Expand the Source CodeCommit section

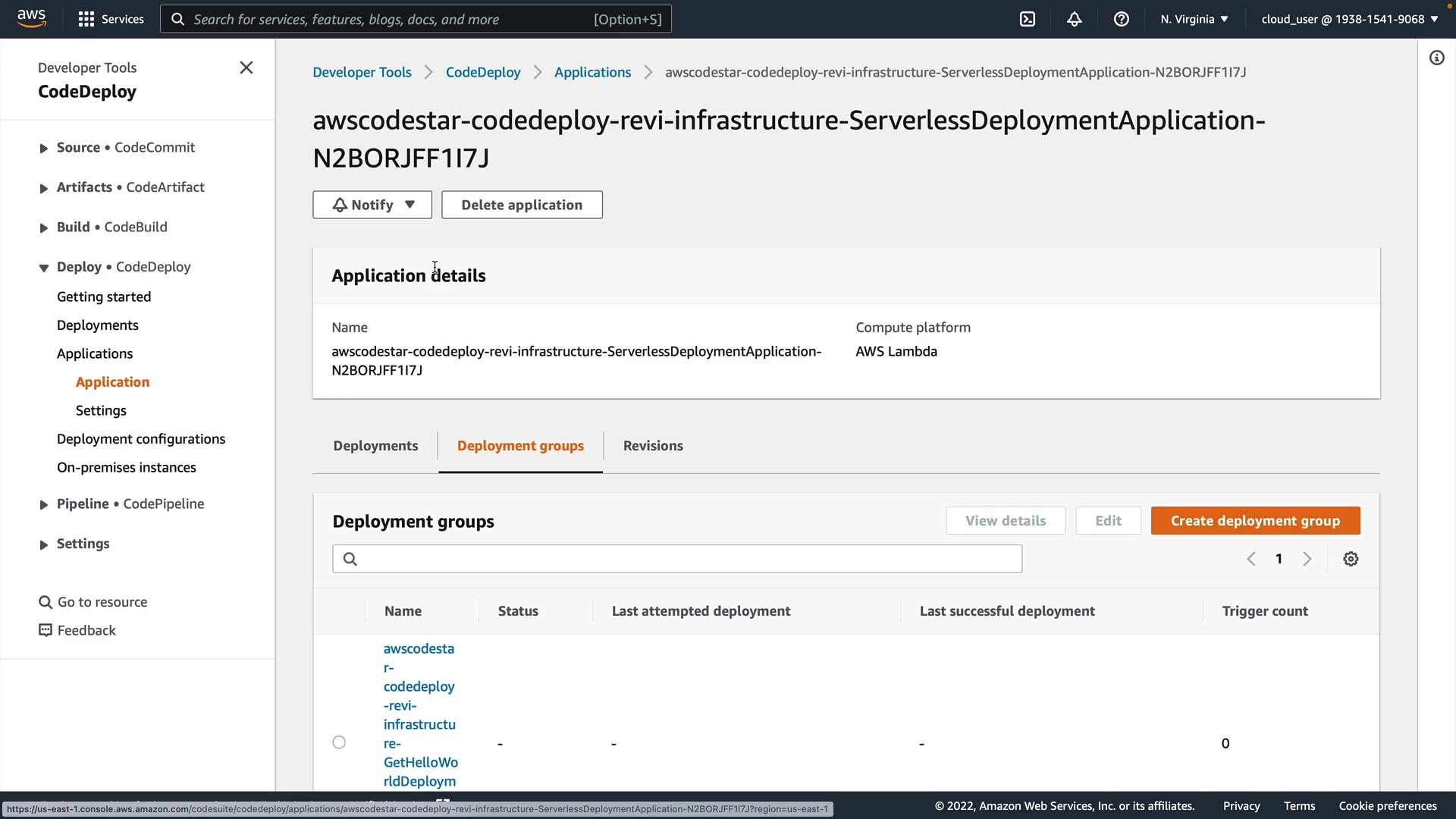44,148
